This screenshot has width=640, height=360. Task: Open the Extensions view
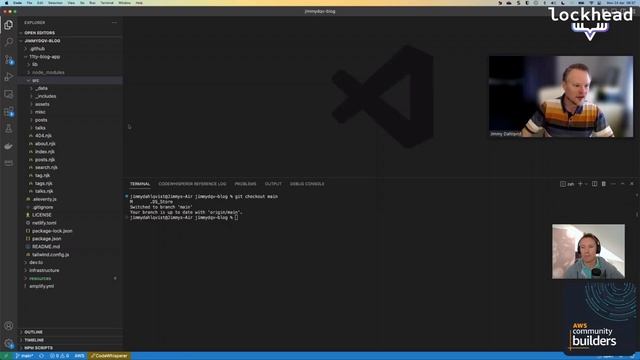click(9, 111)
